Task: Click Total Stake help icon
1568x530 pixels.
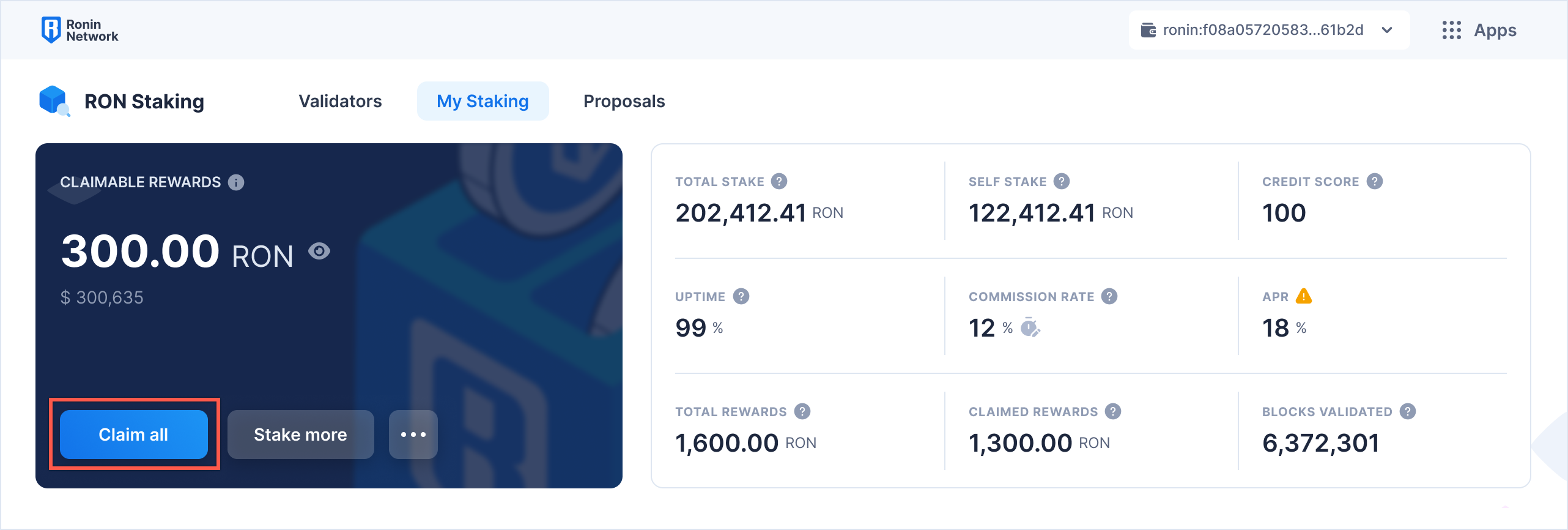Action: click(x=779, y=181)
